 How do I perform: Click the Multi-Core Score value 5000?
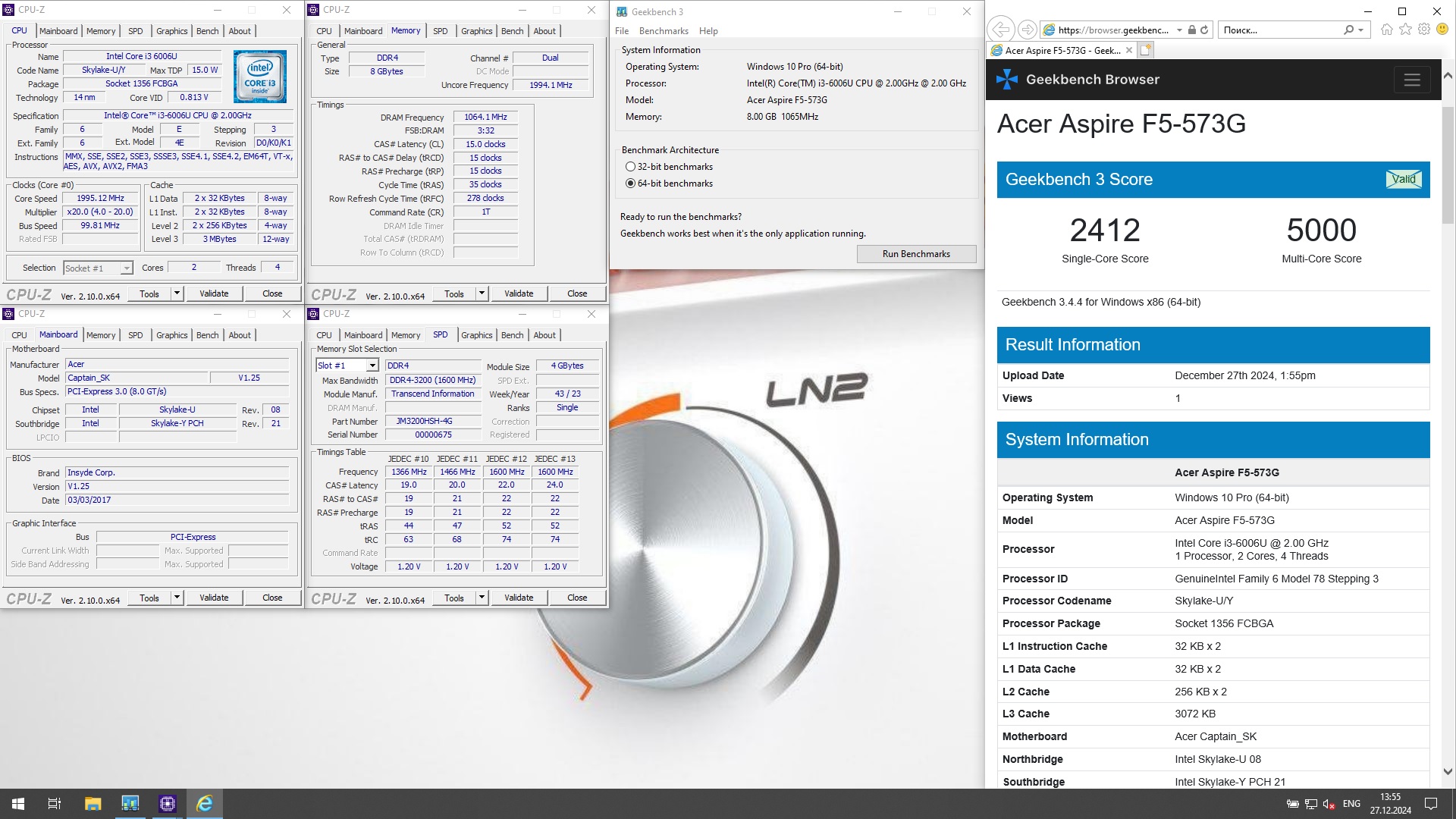[1321, 231]
